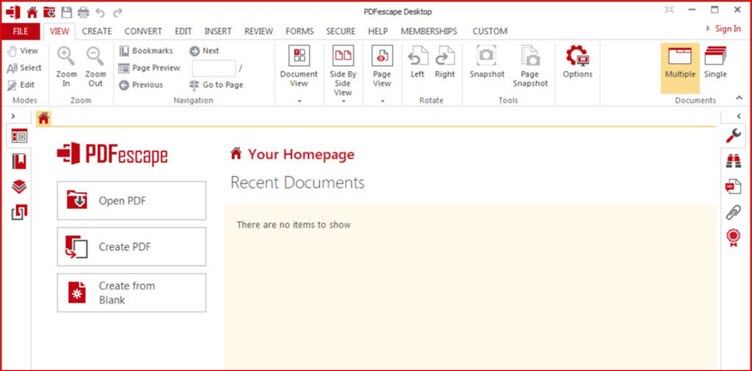
Task: Activate the Select text mode
Action: [x=24, y=68]
